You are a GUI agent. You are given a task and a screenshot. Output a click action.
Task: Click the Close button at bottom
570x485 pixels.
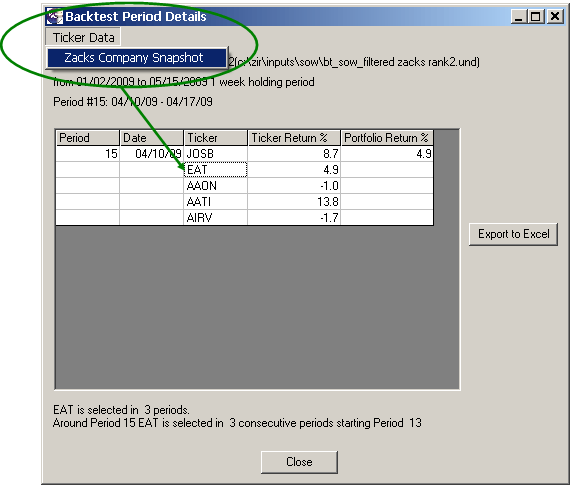299,462
